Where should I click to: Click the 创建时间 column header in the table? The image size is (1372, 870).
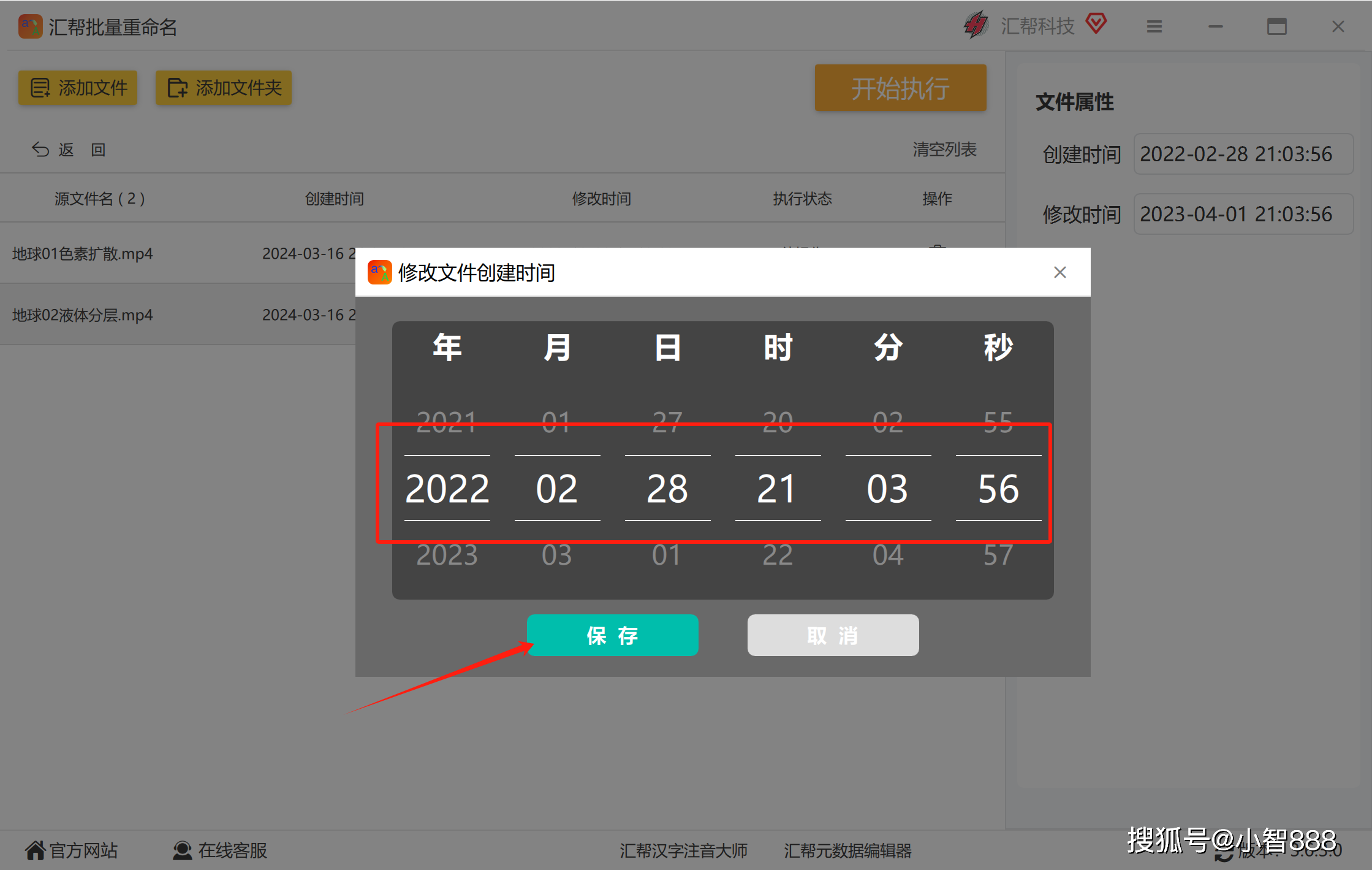click(335, 199)
